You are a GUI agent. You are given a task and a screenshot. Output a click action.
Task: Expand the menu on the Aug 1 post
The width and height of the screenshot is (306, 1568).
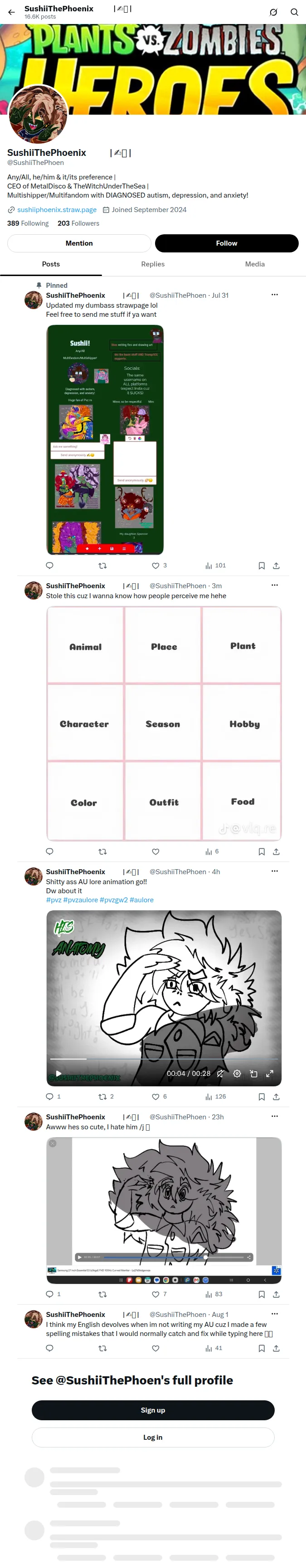coord(274,1314)
